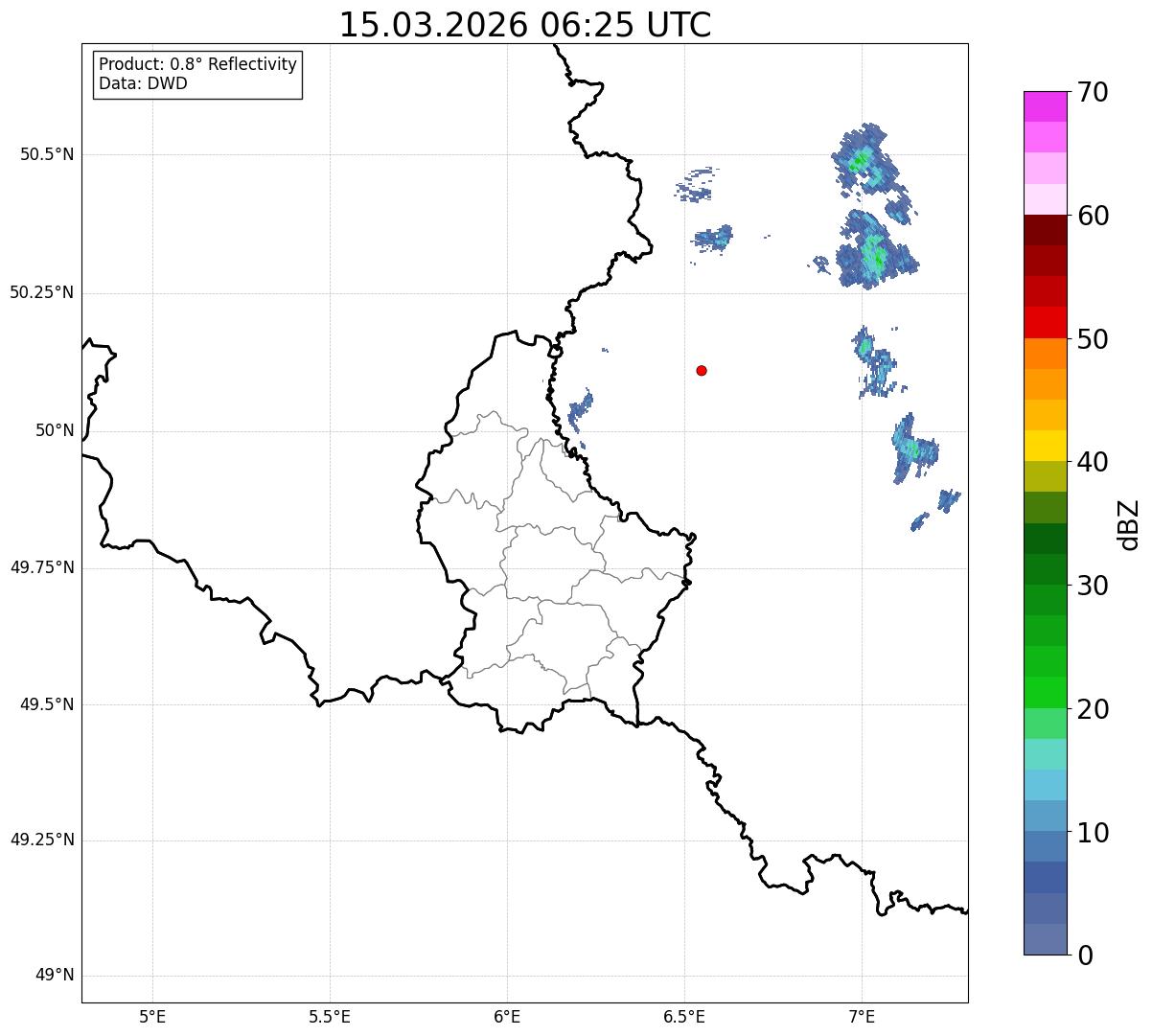1152x1036 pixels.
Task: Click the 49°N latitude label
Action: point(55,976)
